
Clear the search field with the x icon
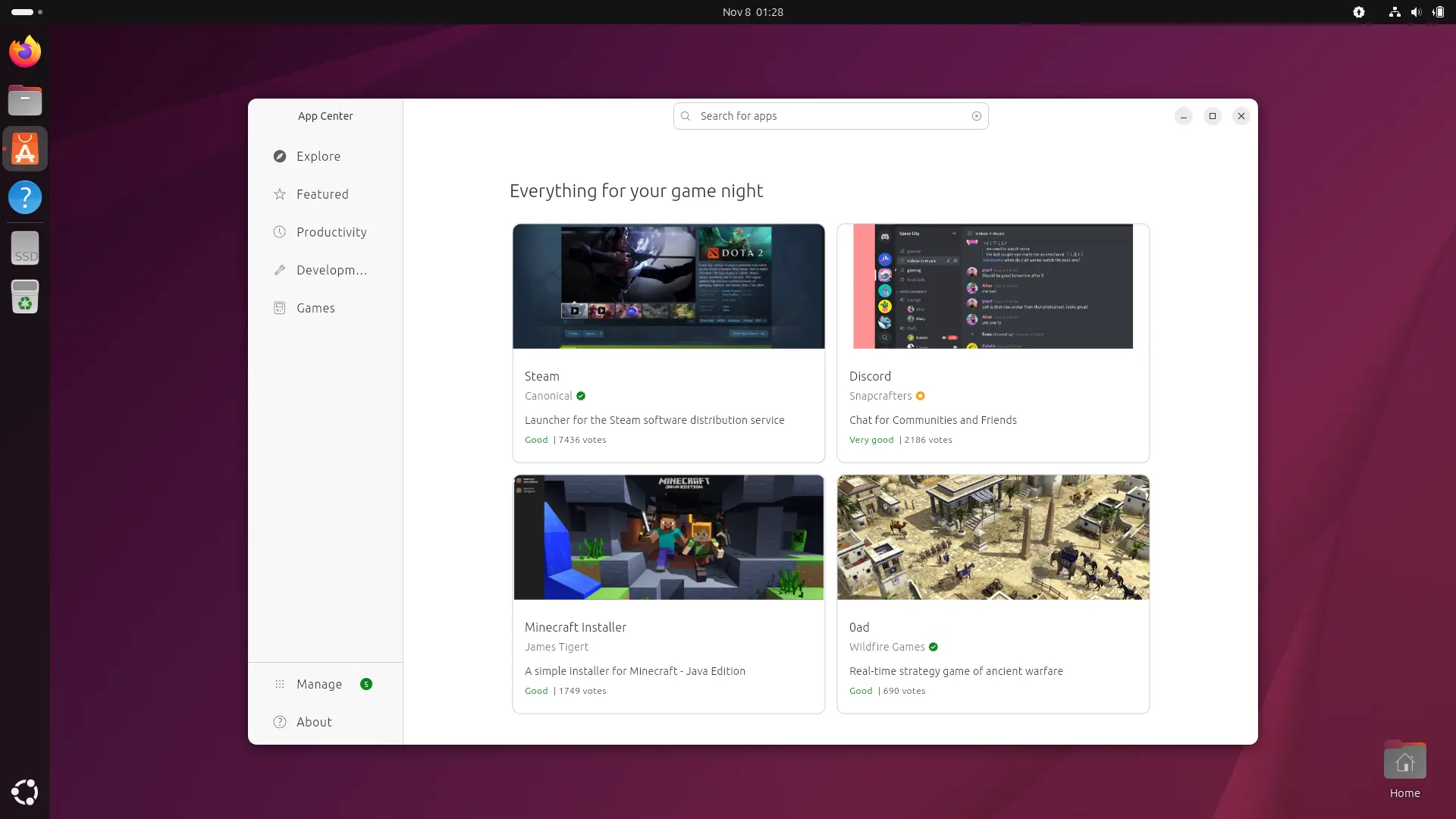click(x=977, y=115)
